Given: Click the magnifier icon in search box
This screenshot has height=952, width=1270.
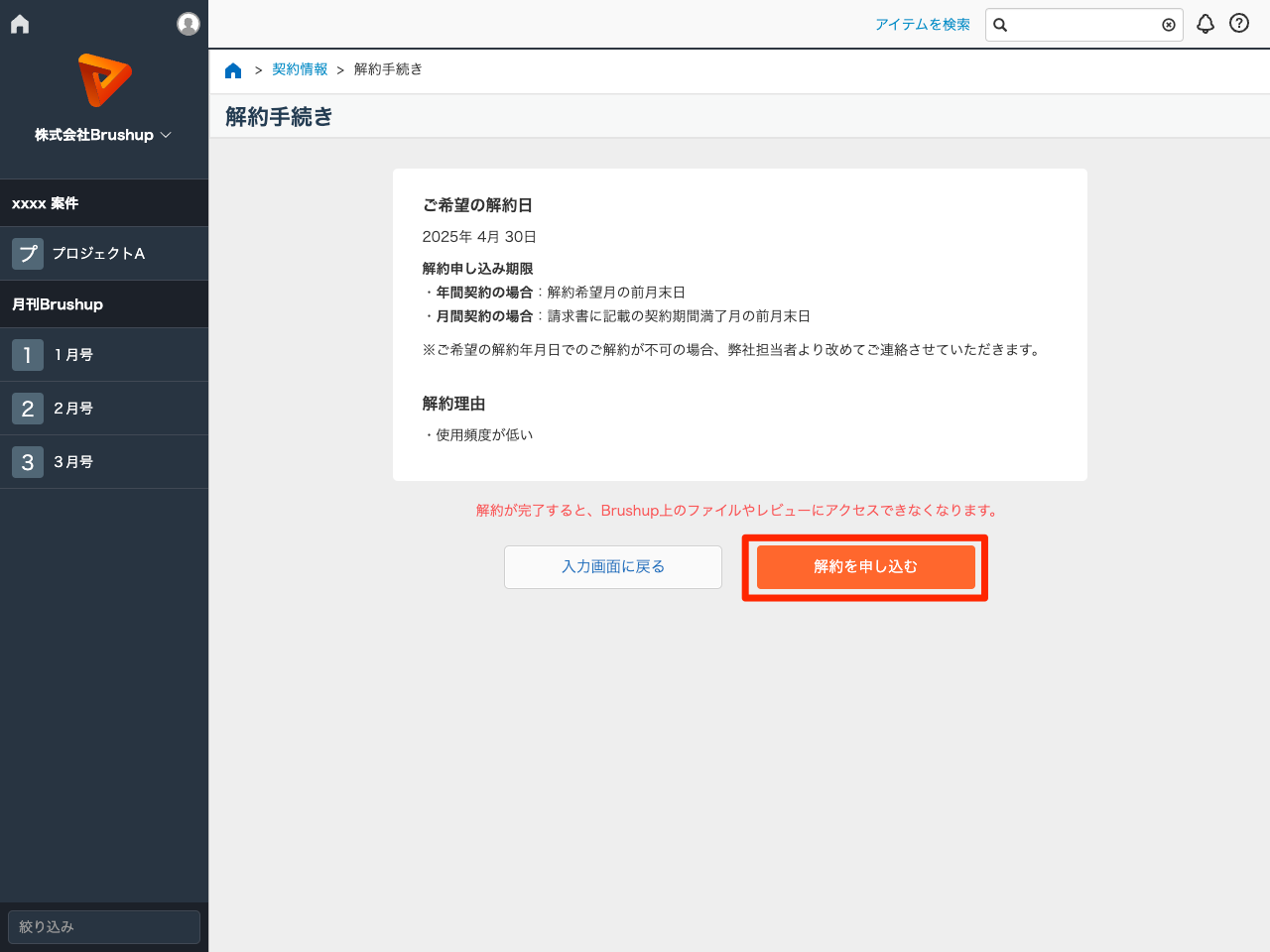Looking at the screenshot, I should (1000, 25).
